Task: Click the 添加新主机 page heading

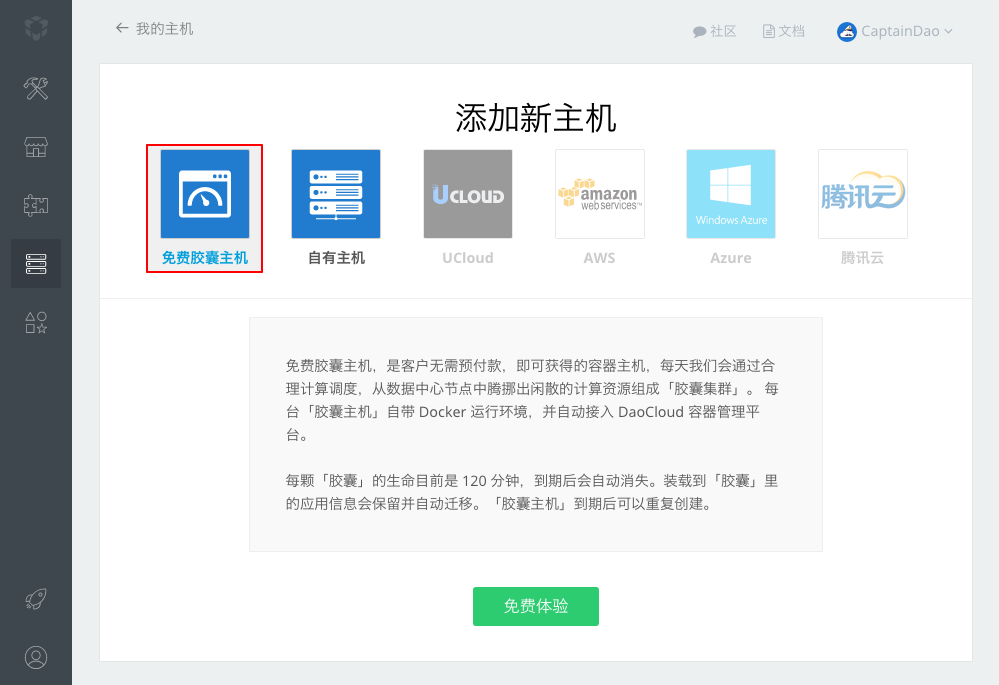Action: [536, 119]
